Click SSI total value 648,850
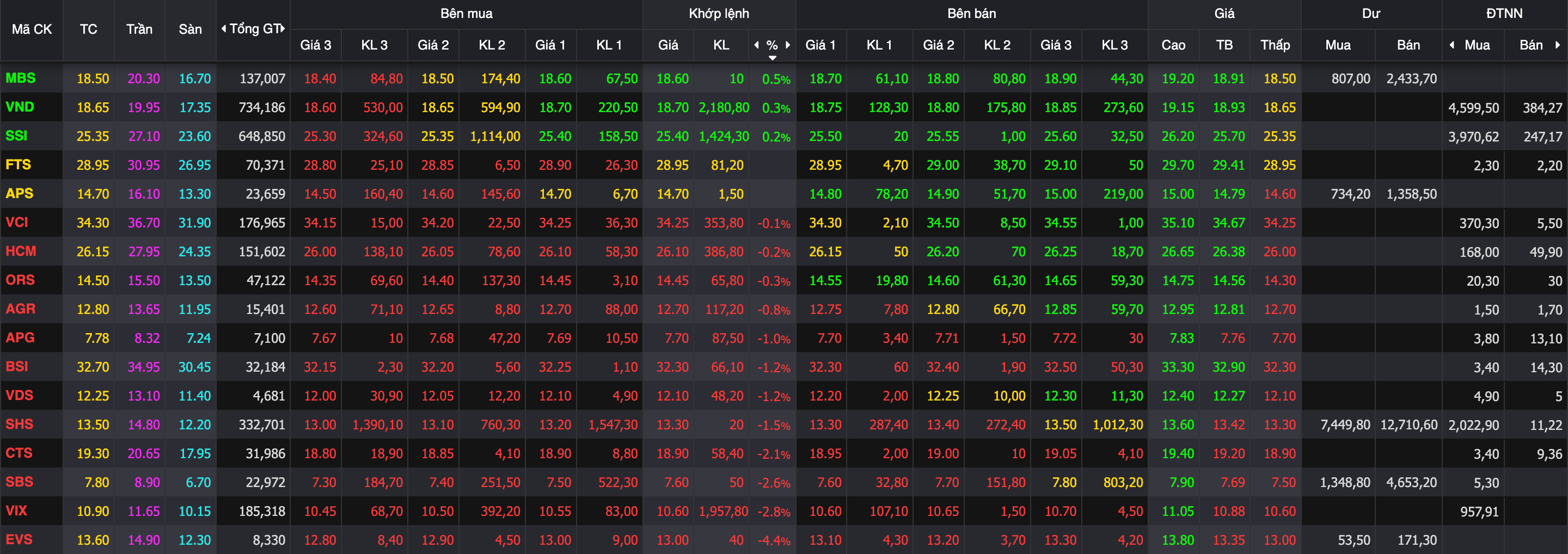The image size is (1568, 554). 262,136
